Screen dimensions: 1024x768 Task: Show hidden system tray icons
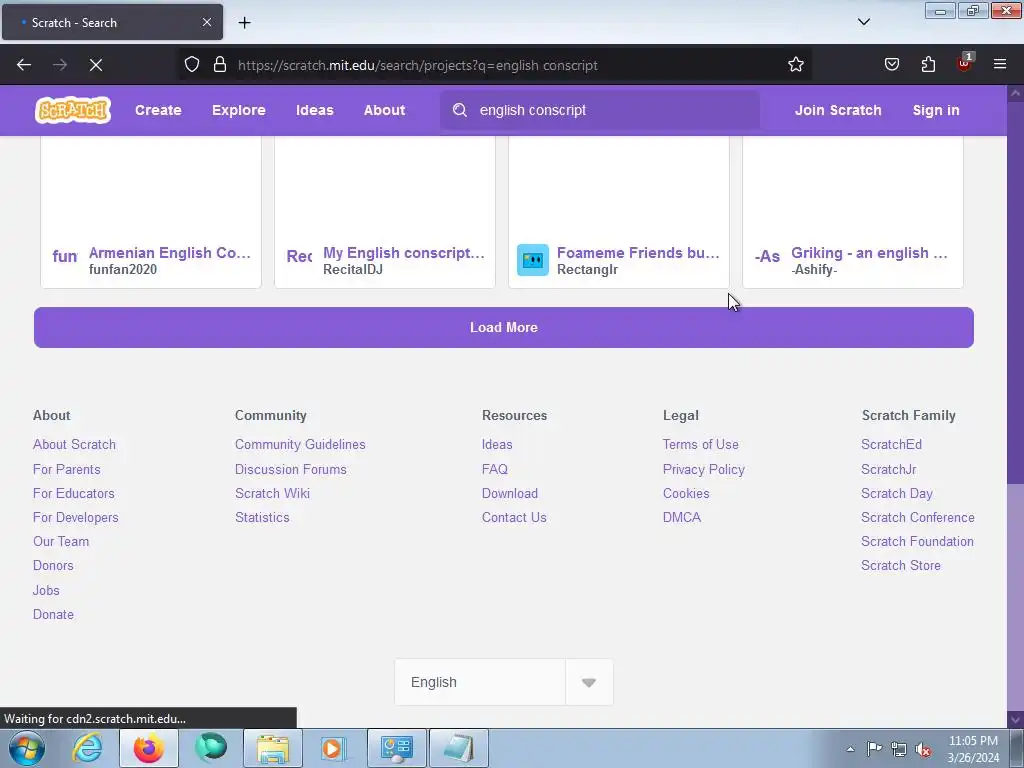(850, 749)
